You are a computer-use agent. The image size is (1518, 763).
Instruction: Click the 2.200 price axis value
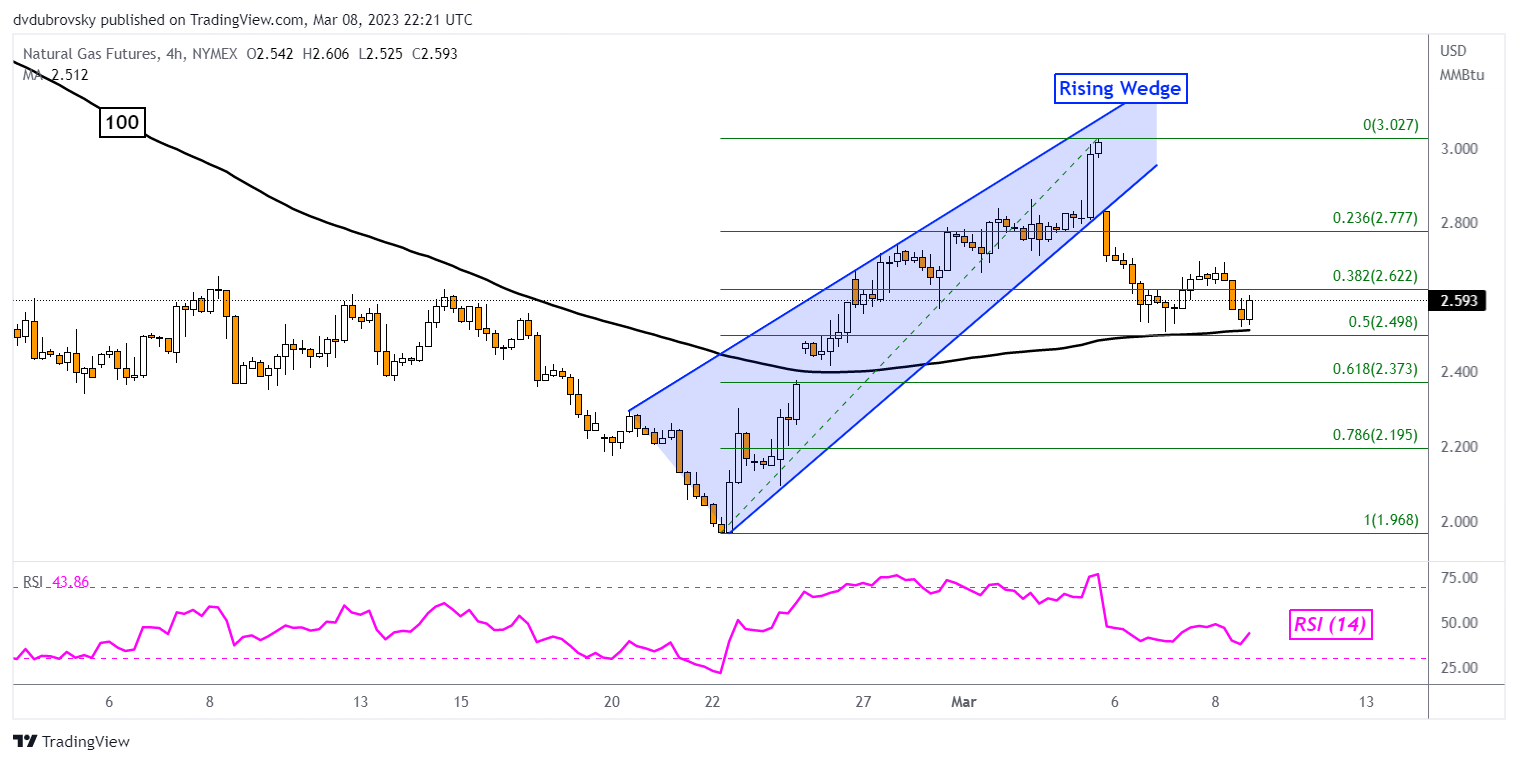1459,447
